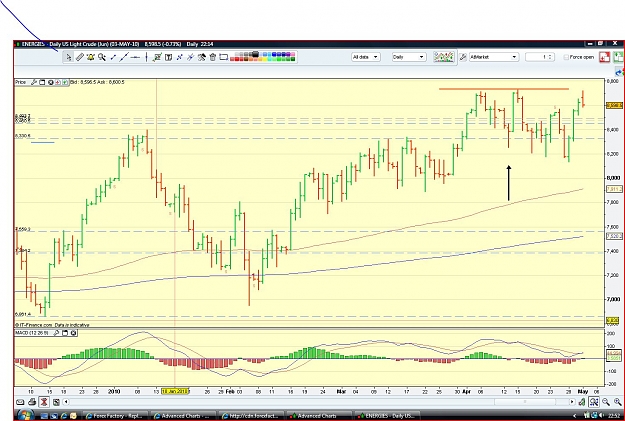Click the zoom in magnifier bottom right

(x=618, y=402)
